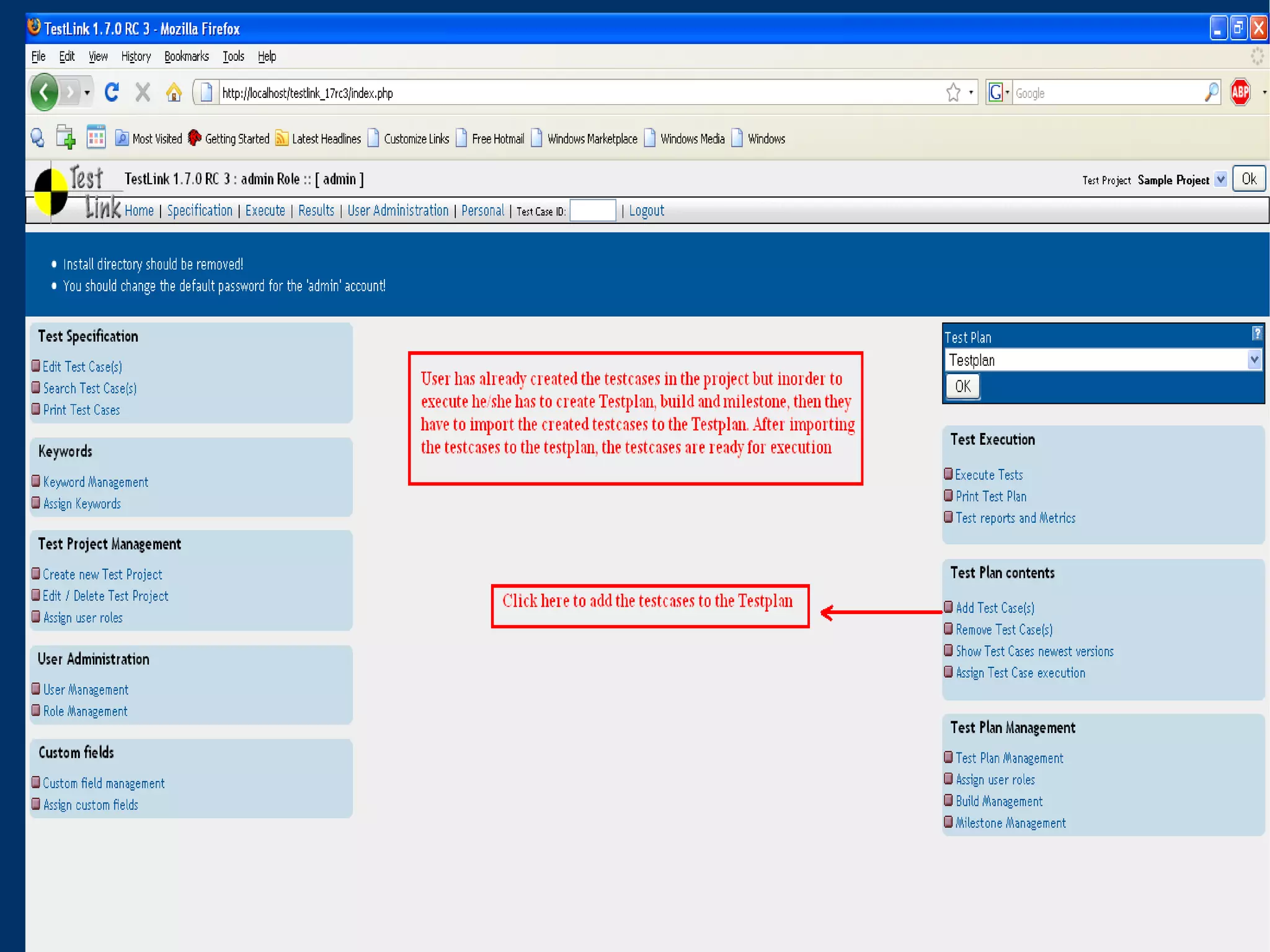Screen dimensions: 1270x952
Task: Click the Execute Tests link
Action: 989,475
